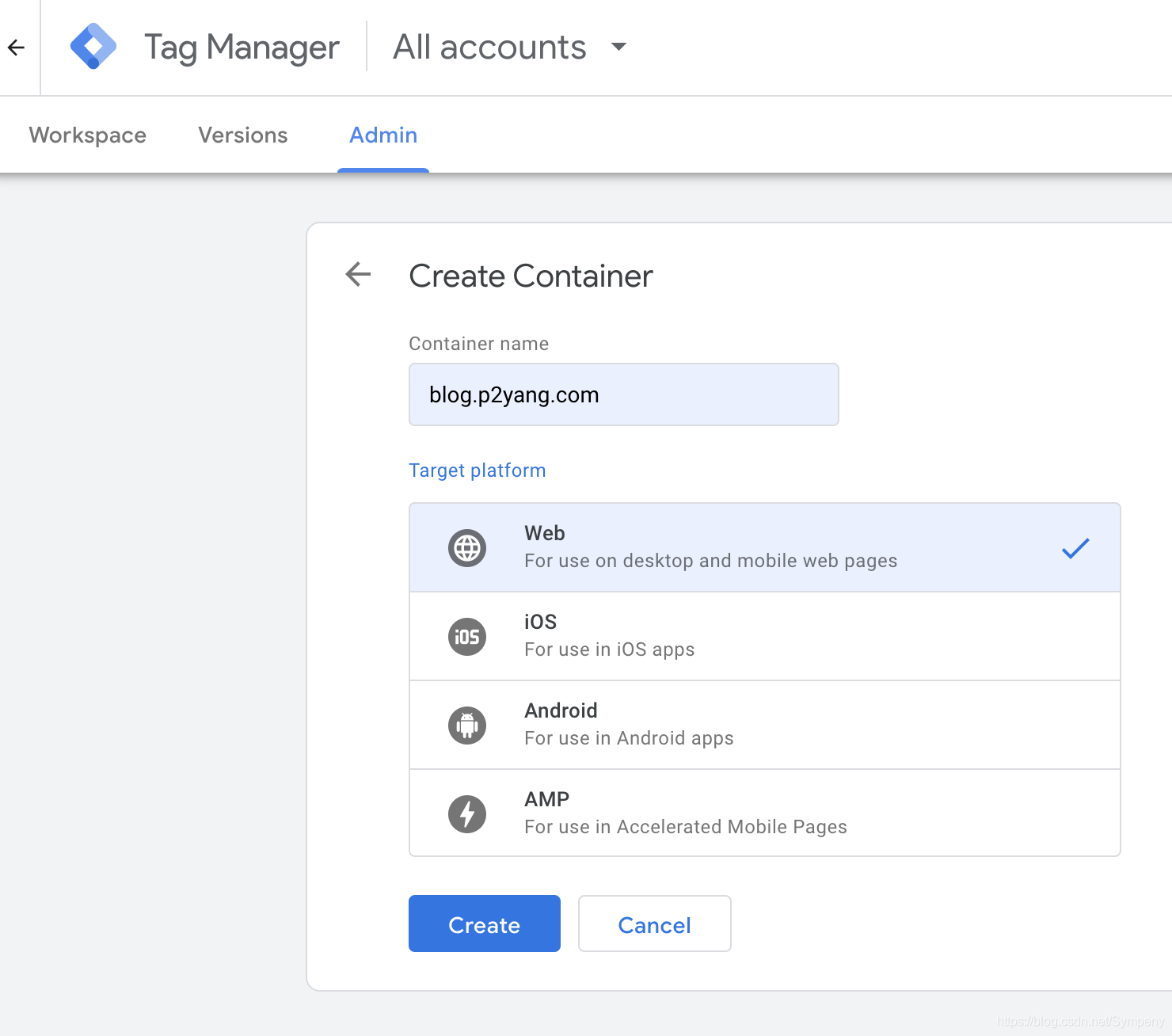The image size is (1172, 1036).
Task: Click the Tag Manager title text
Action: (x=242, y=48)
